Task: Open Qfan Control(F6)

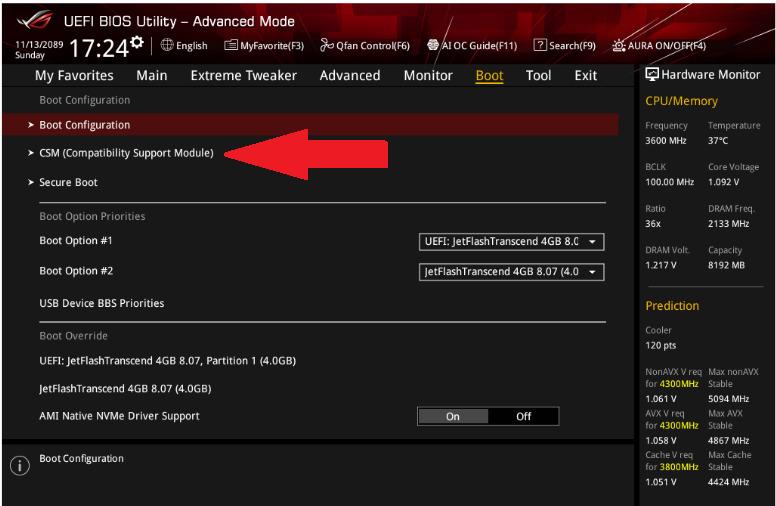Action: (x=373, y=46)
